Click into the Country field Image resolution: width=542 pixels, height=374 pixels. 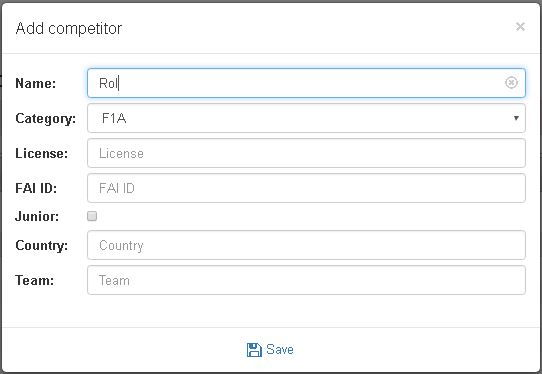tap(306, 245)
